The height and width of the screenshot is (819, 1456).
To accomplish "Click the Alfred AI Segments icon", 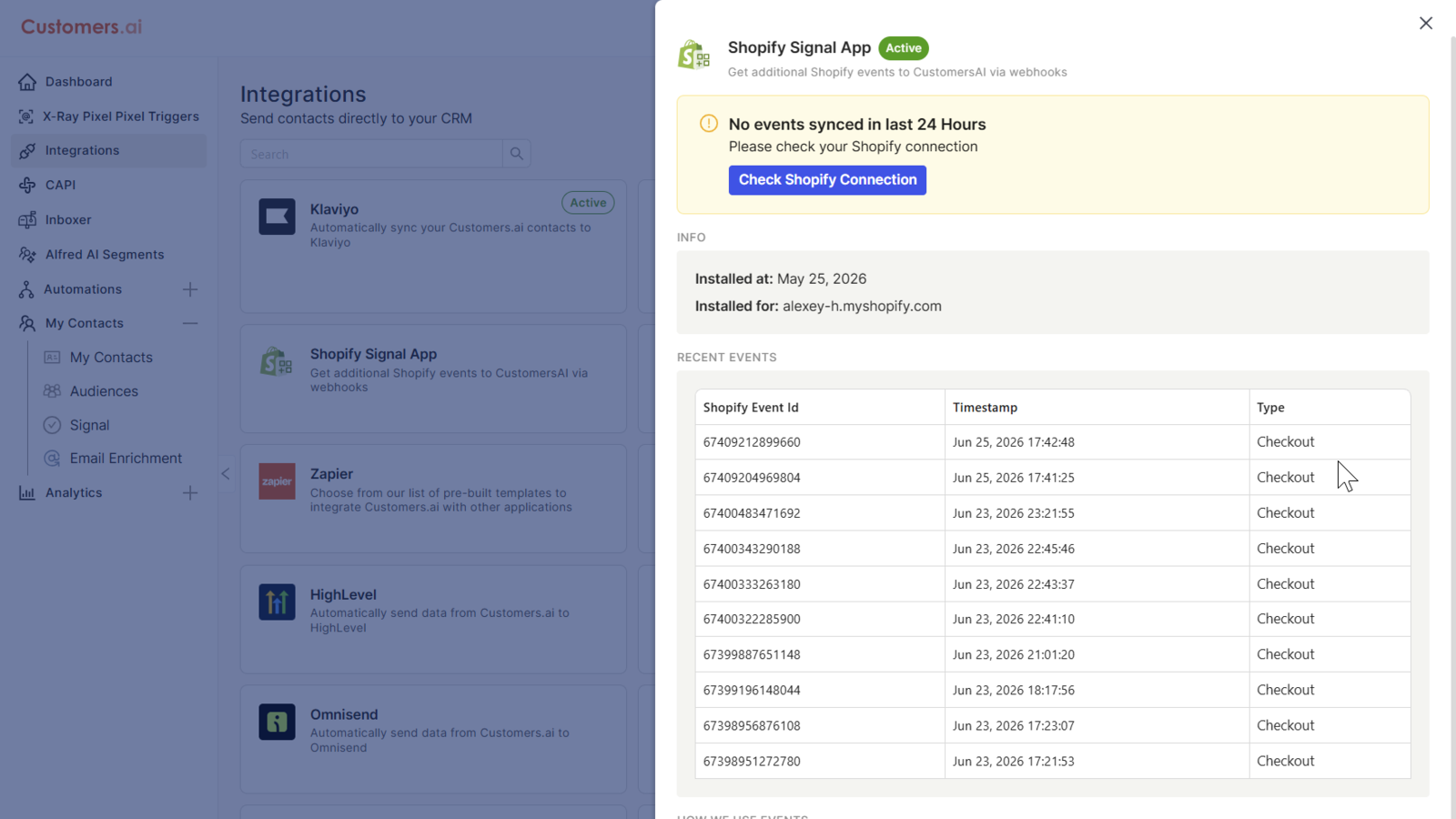I will coord(27,255).
